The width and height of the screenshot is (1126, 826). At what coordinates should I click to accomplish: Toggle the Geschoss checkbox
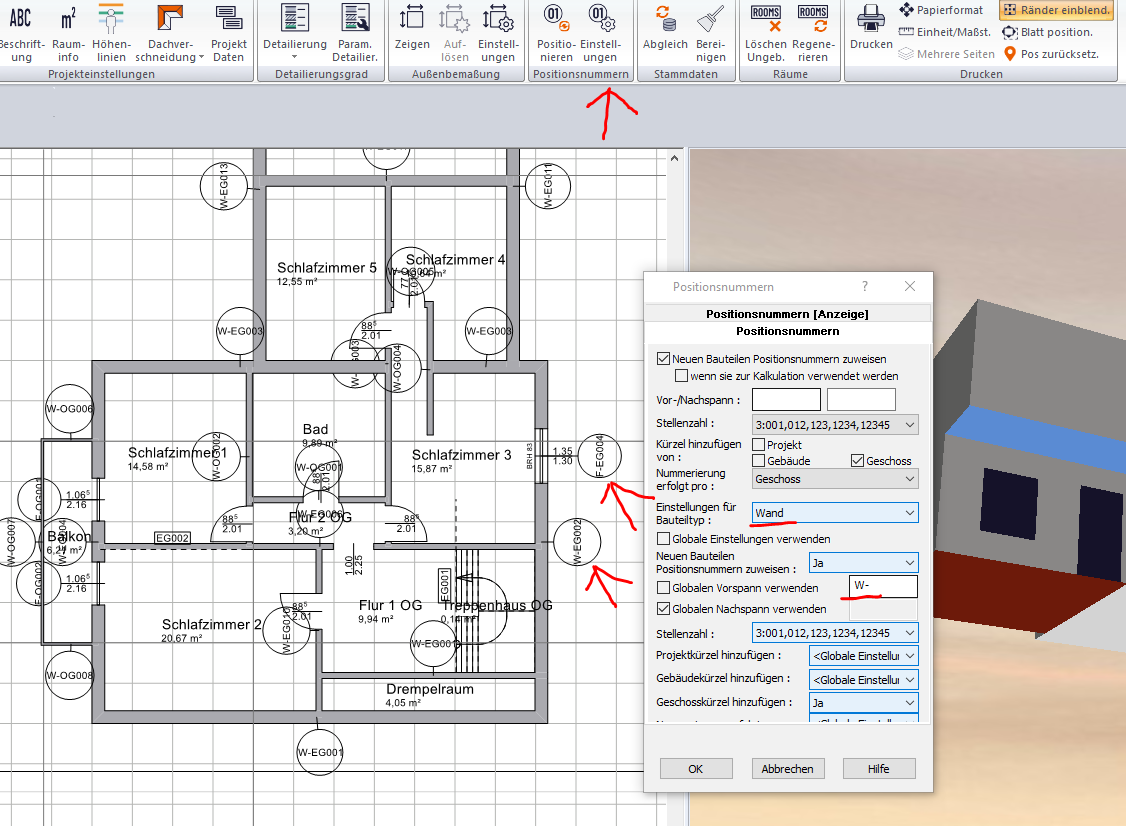857,461
